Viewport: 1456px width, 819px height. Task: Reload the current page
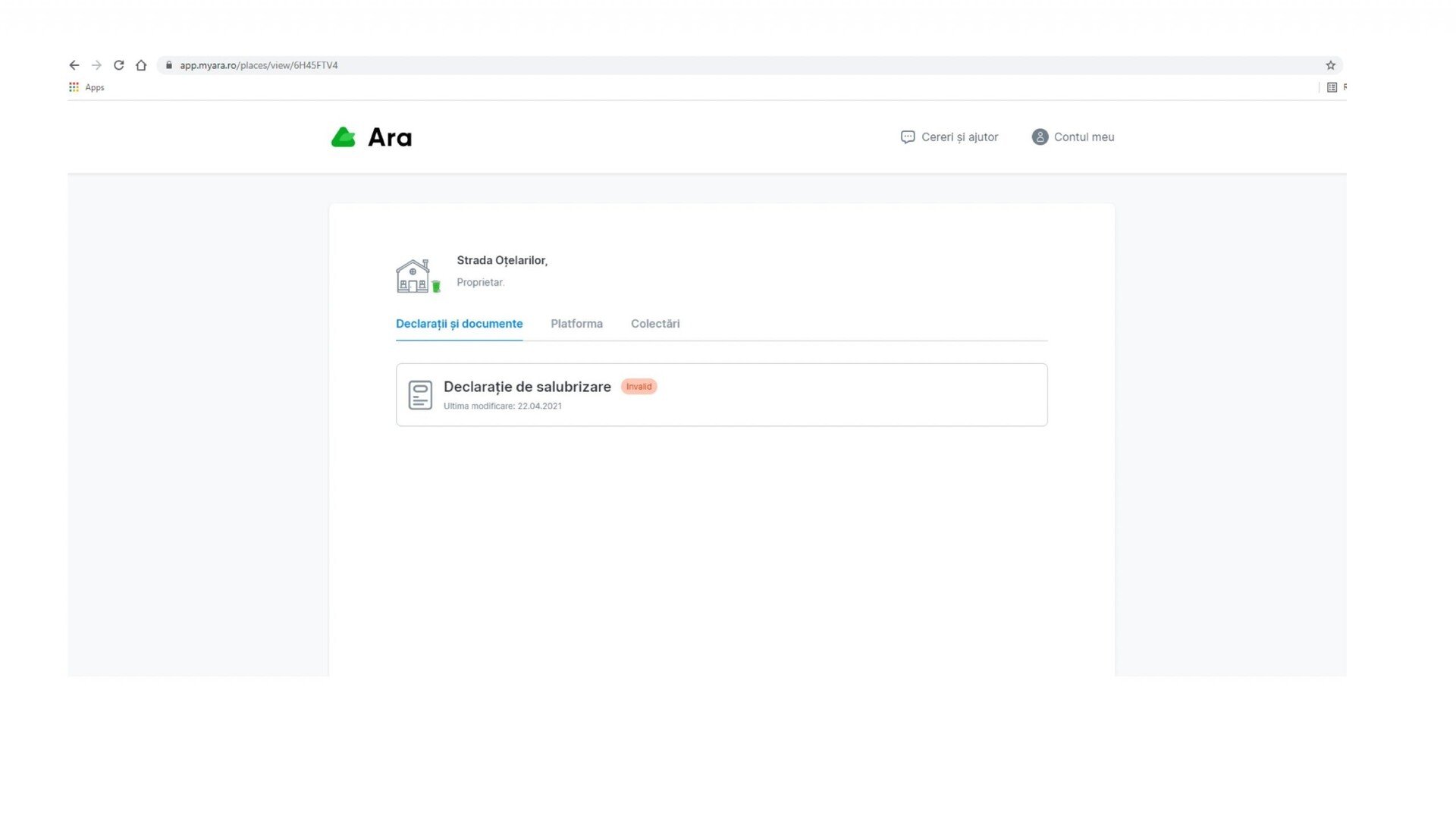[x=119, y=65]
